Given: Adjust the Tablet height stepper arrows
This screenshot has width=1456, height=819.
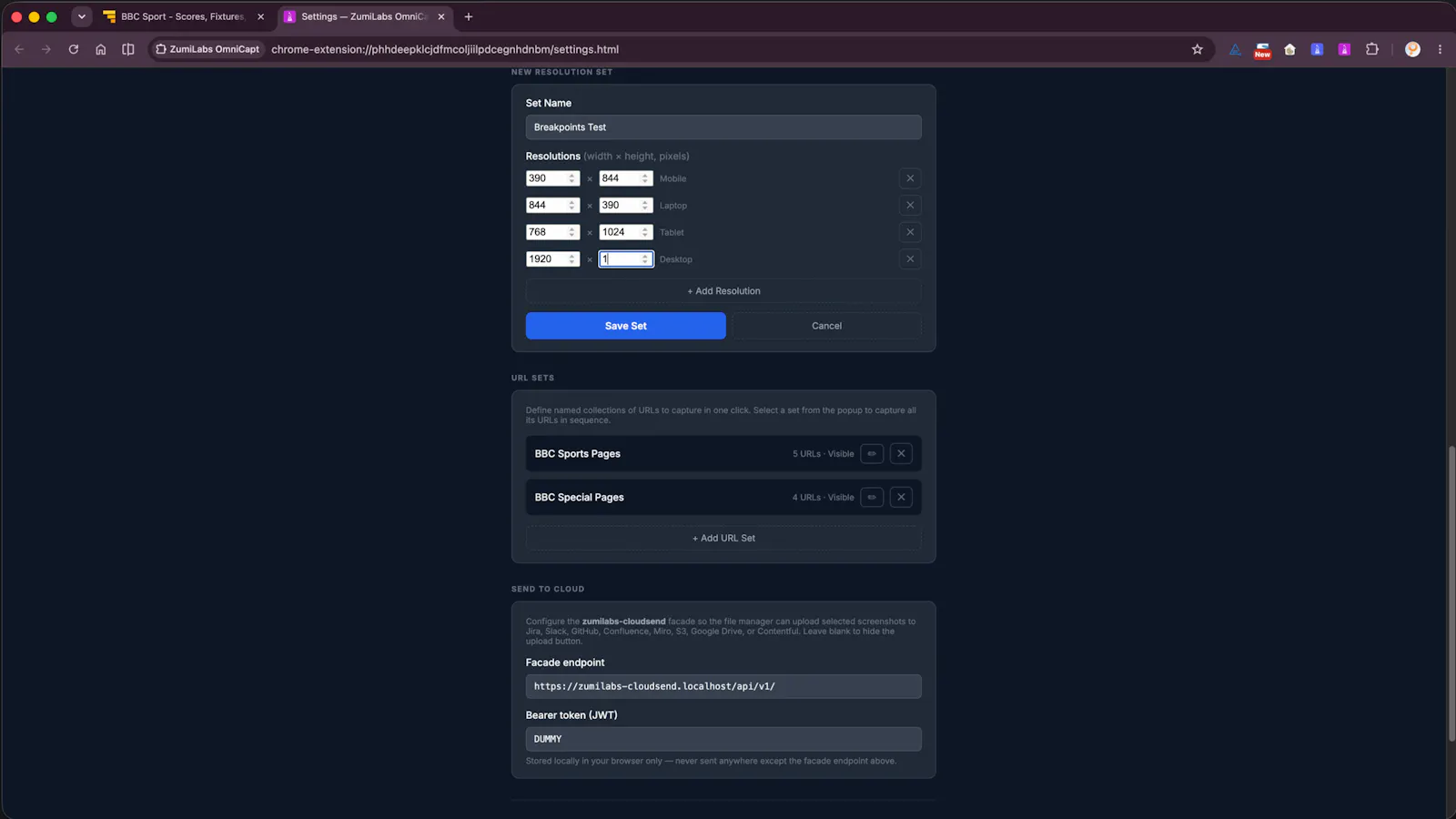Looking at the screenshot, I should pos(645,232).
